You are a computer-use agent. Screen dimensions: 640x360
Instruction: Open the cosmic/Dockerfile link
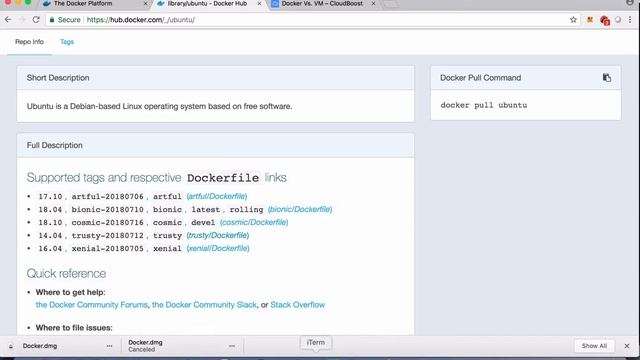click(x=254, y=222)
